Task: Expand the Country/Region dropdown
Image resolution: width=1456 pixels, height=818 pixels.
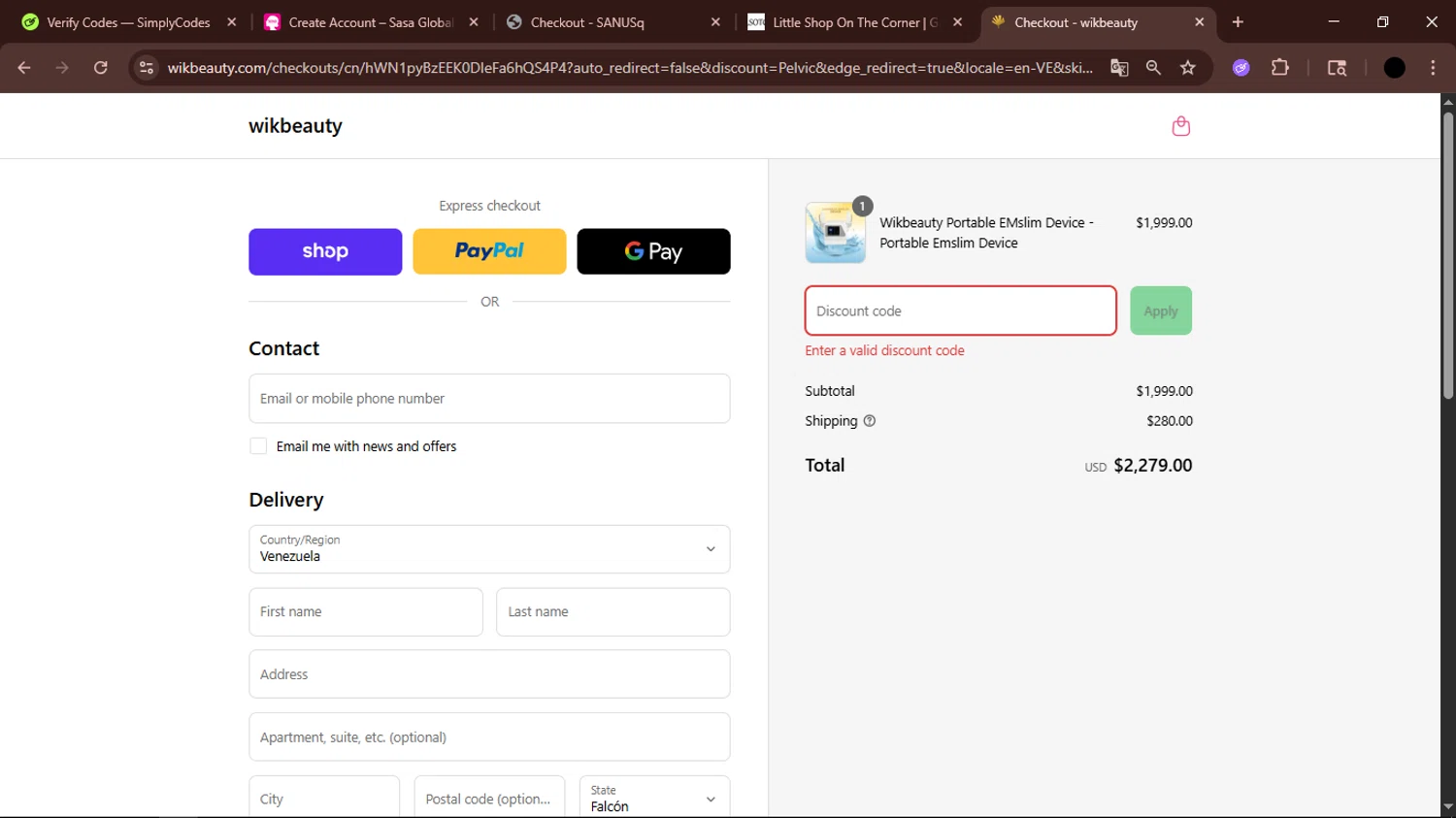Action: click(489, 549)
